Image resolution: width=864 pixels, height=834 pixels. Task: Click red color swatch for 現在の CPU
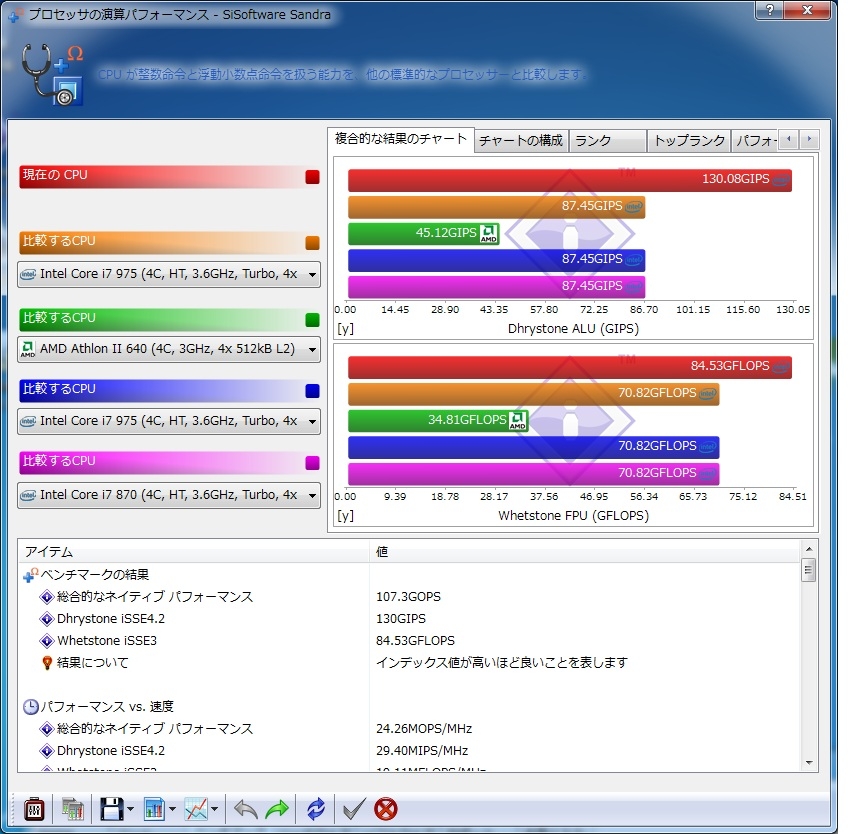(x=312, y=177)
